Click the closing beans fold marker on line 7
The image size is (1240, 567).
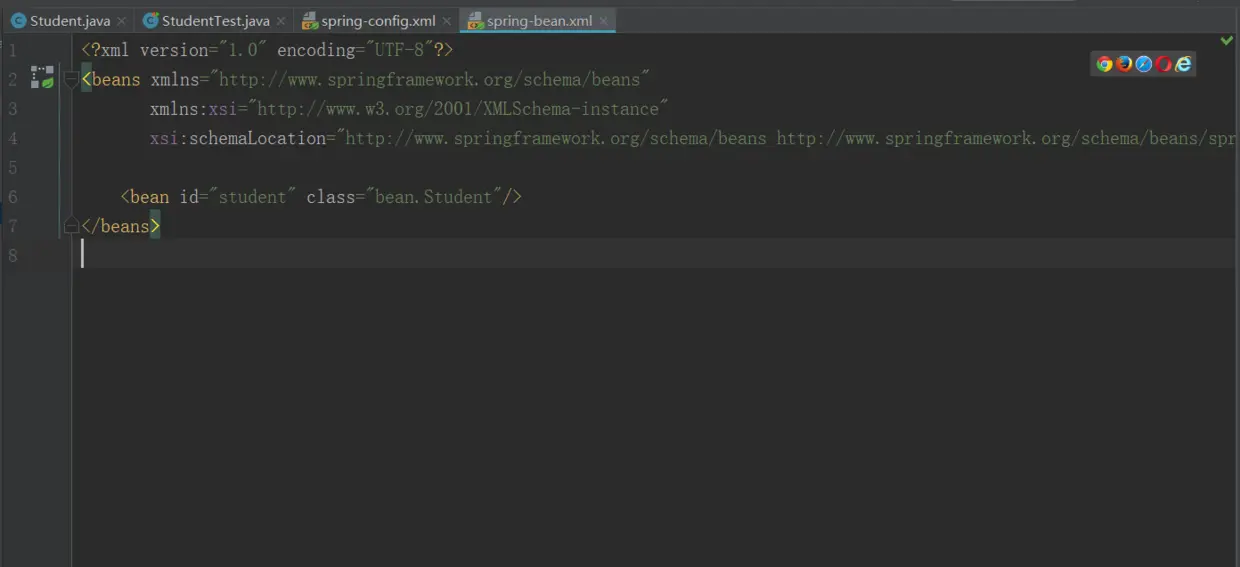point(71,226)
